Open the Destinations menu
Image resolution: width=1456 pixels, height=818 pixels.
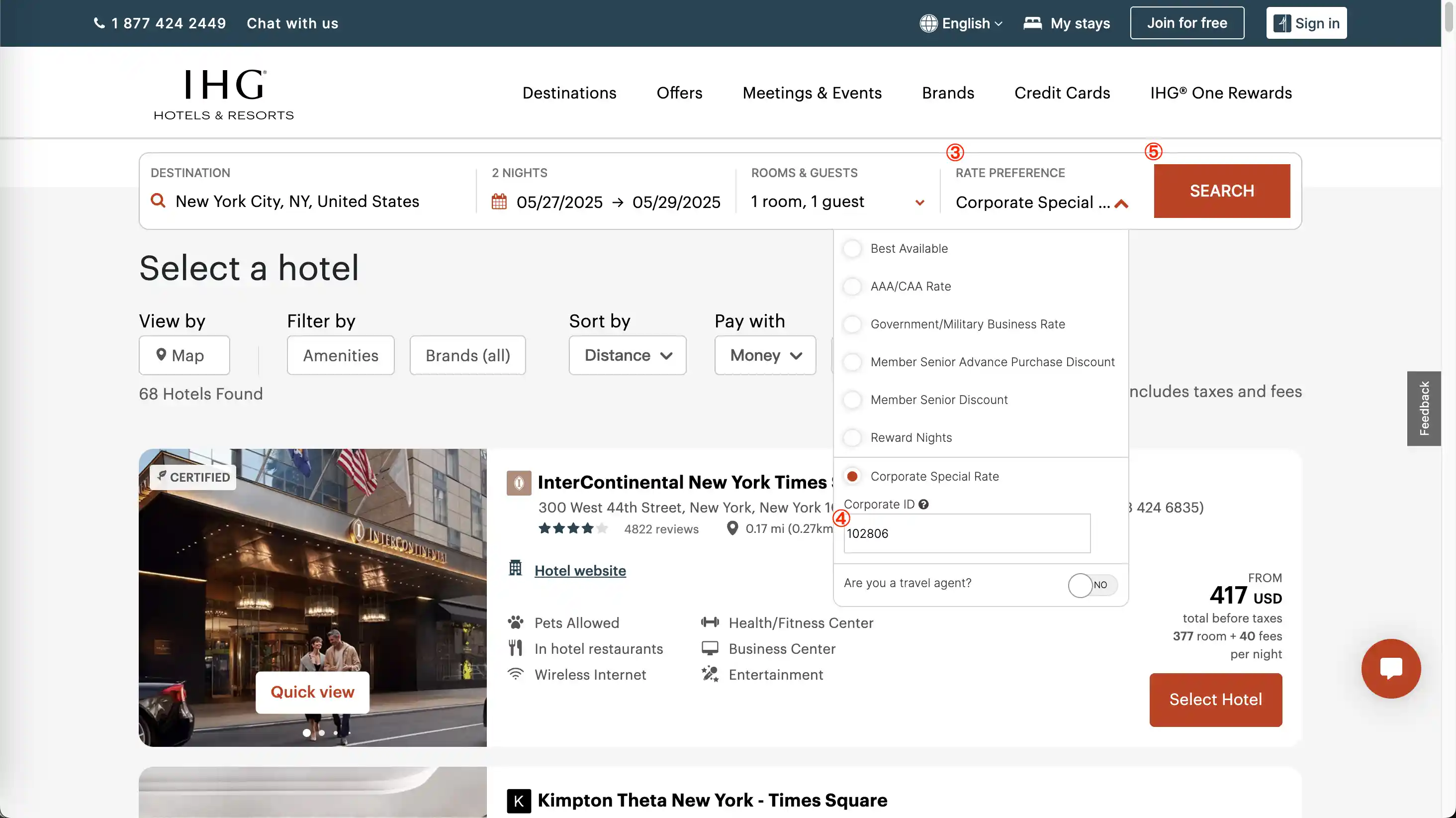[x=568, y=93]
